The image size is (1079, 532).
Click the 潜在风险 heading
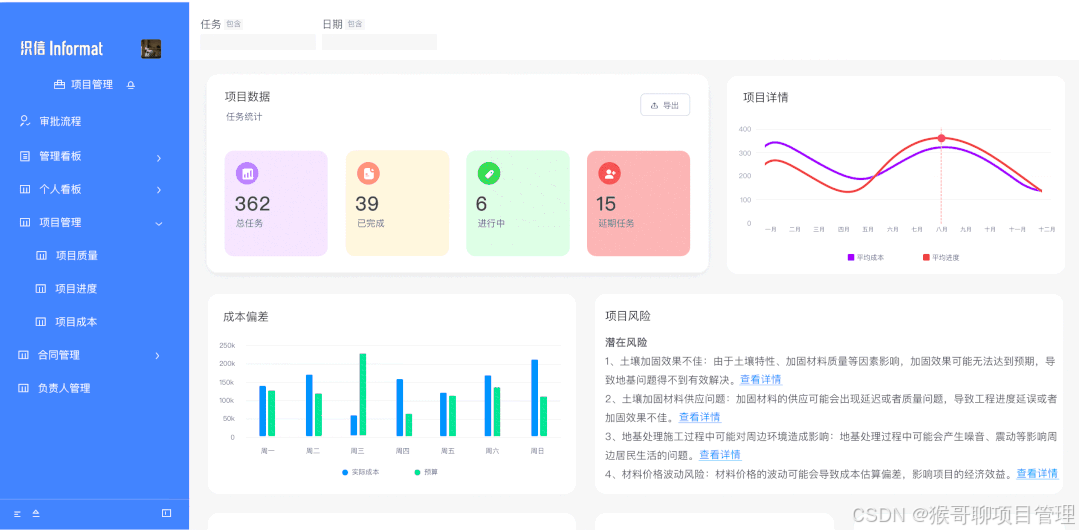click(626, 342)
